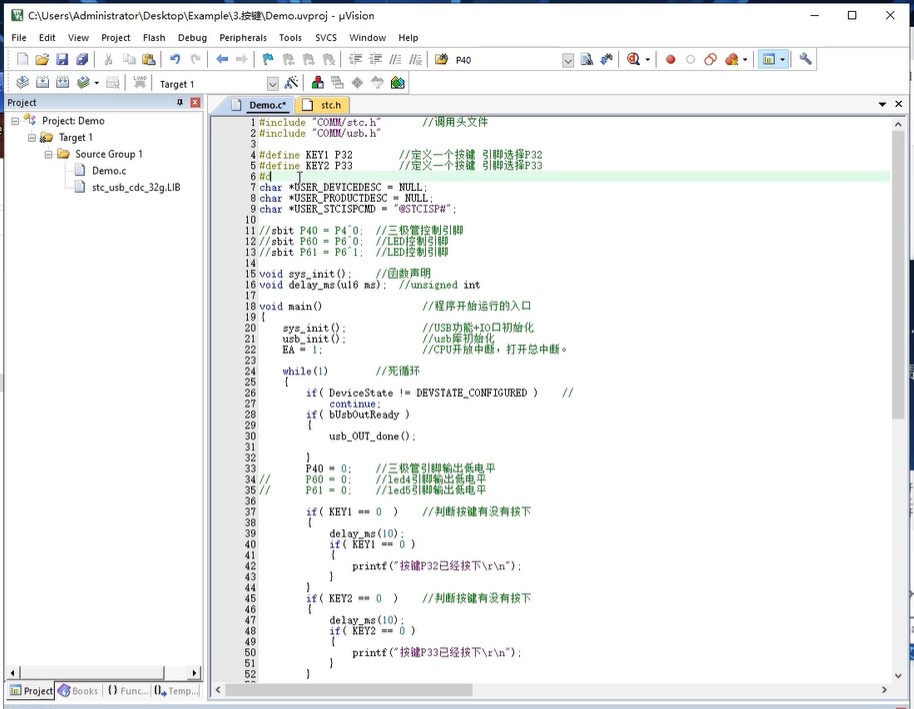Image resolution: width=914 pixels, height=709 pixels.
Task: Open the Project menu
Action: point(115,37)
